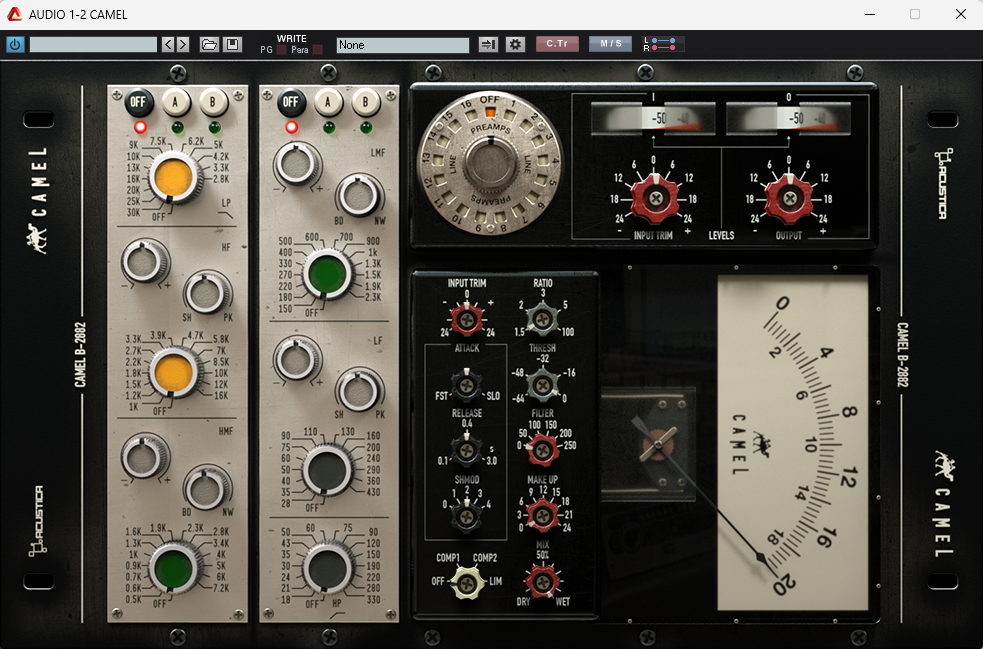Image resolution: width=983 pixels, height=649 pixels.
Task: Go to next preset arrow
Action: pyautogui.click(x=182, y=45)
